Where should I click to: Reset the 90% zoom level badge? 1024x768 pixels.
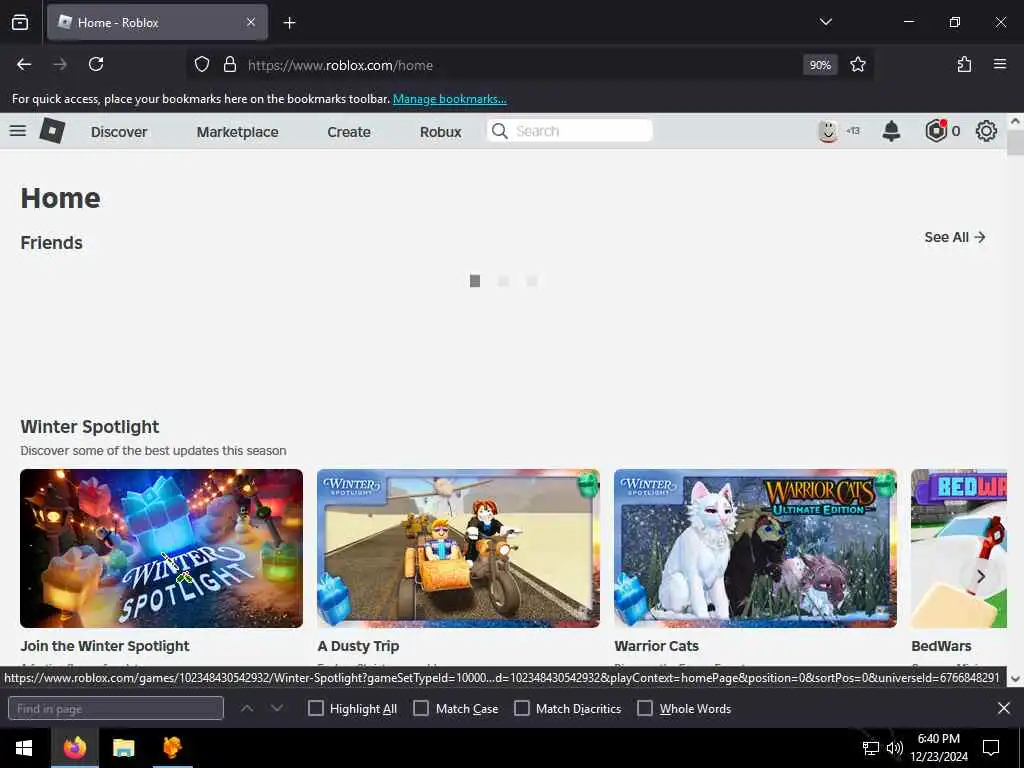click(820, 65)
